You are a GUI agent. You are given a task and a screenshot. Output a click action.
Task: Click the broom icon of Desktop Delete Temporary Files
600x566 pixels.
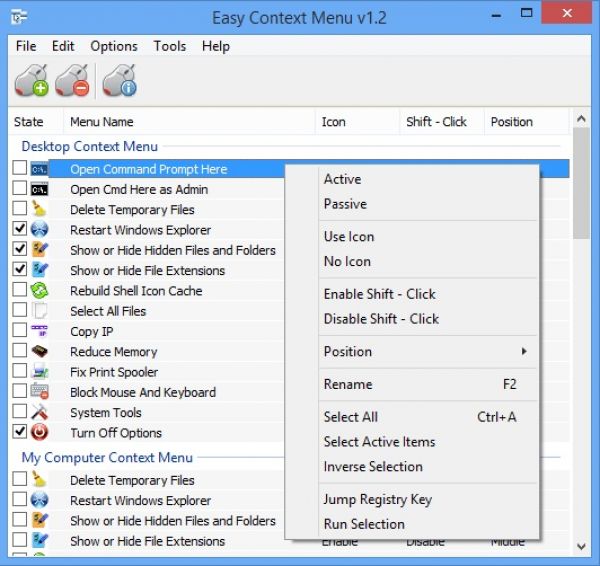(x=39, y=209)
